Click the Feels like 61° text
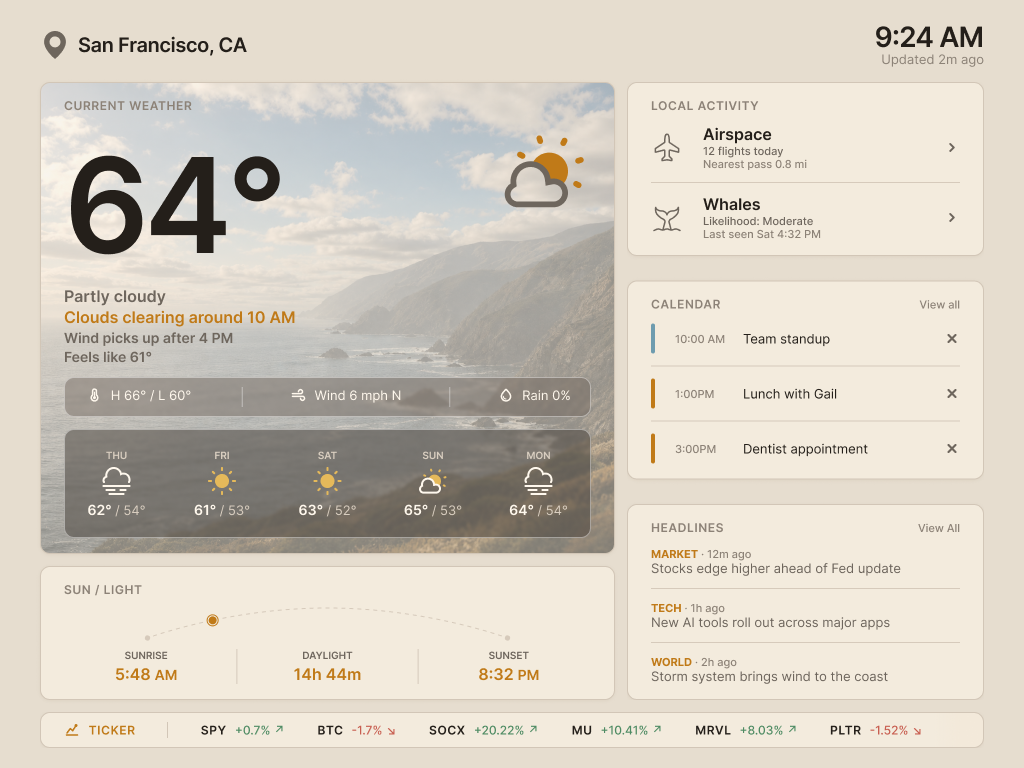Image resolution: width=1024 pixels, height=768 pixels. (x=108, y=357)
